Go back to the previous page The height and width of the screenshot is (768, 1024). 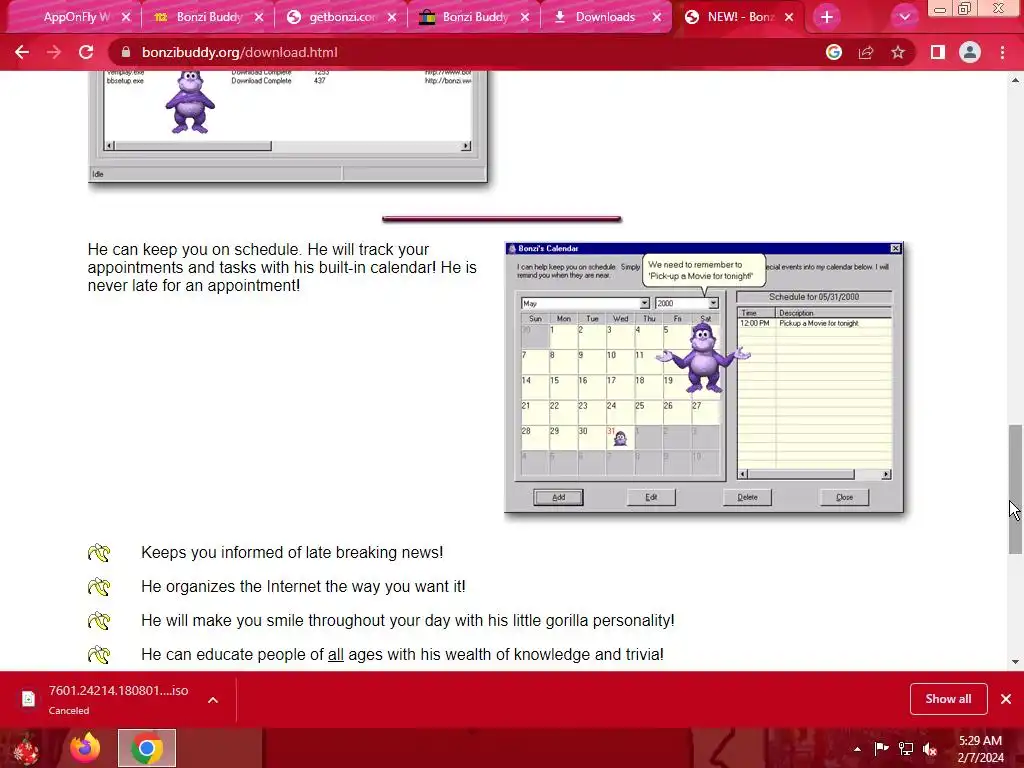pyautogui.click(x=22, y=52)
